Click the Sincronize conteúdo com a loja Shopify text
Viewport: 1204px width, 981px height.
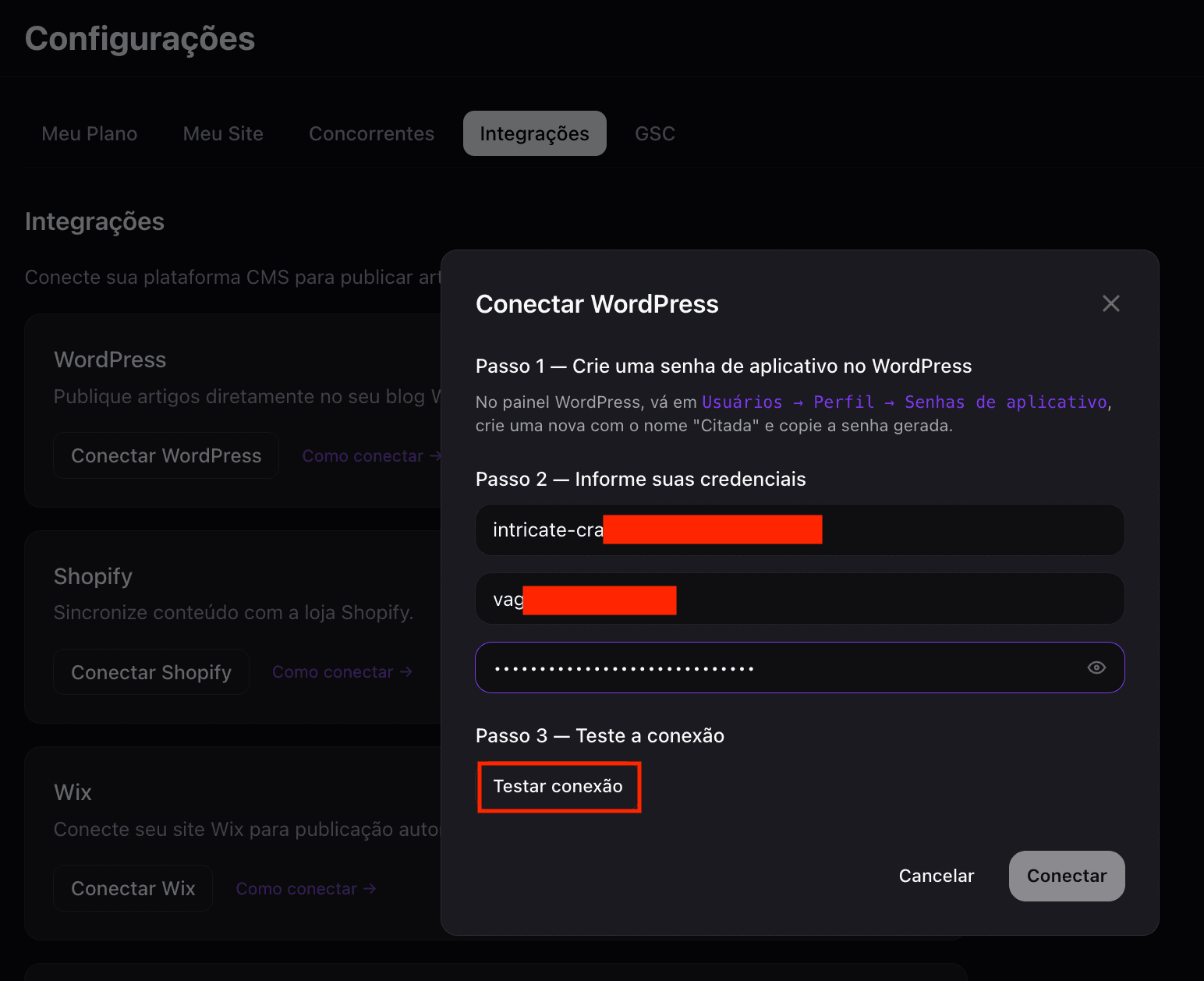pyautogui.click(x=233, y=613)
